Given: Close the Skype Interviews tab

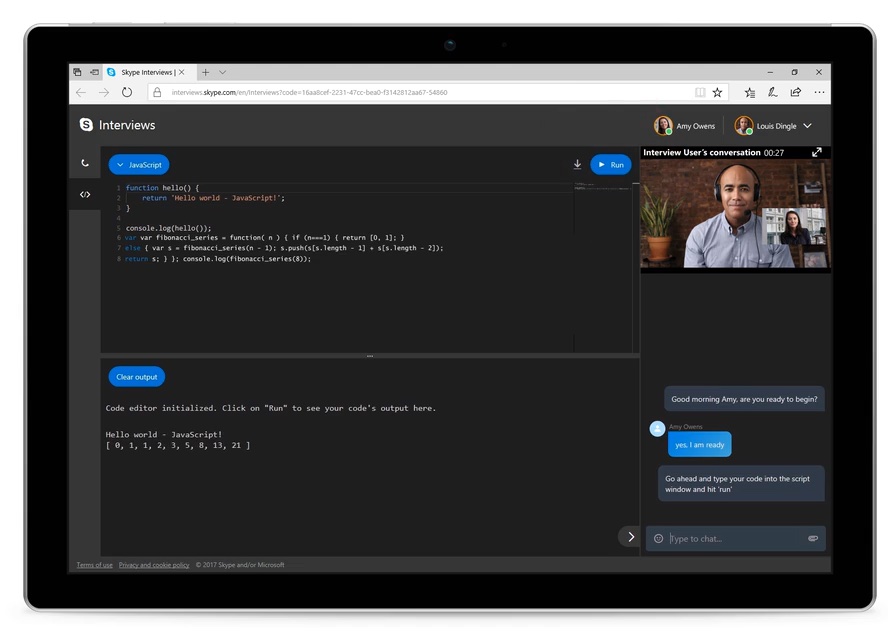Looking at the screenshot, I should tap(181, 72).
